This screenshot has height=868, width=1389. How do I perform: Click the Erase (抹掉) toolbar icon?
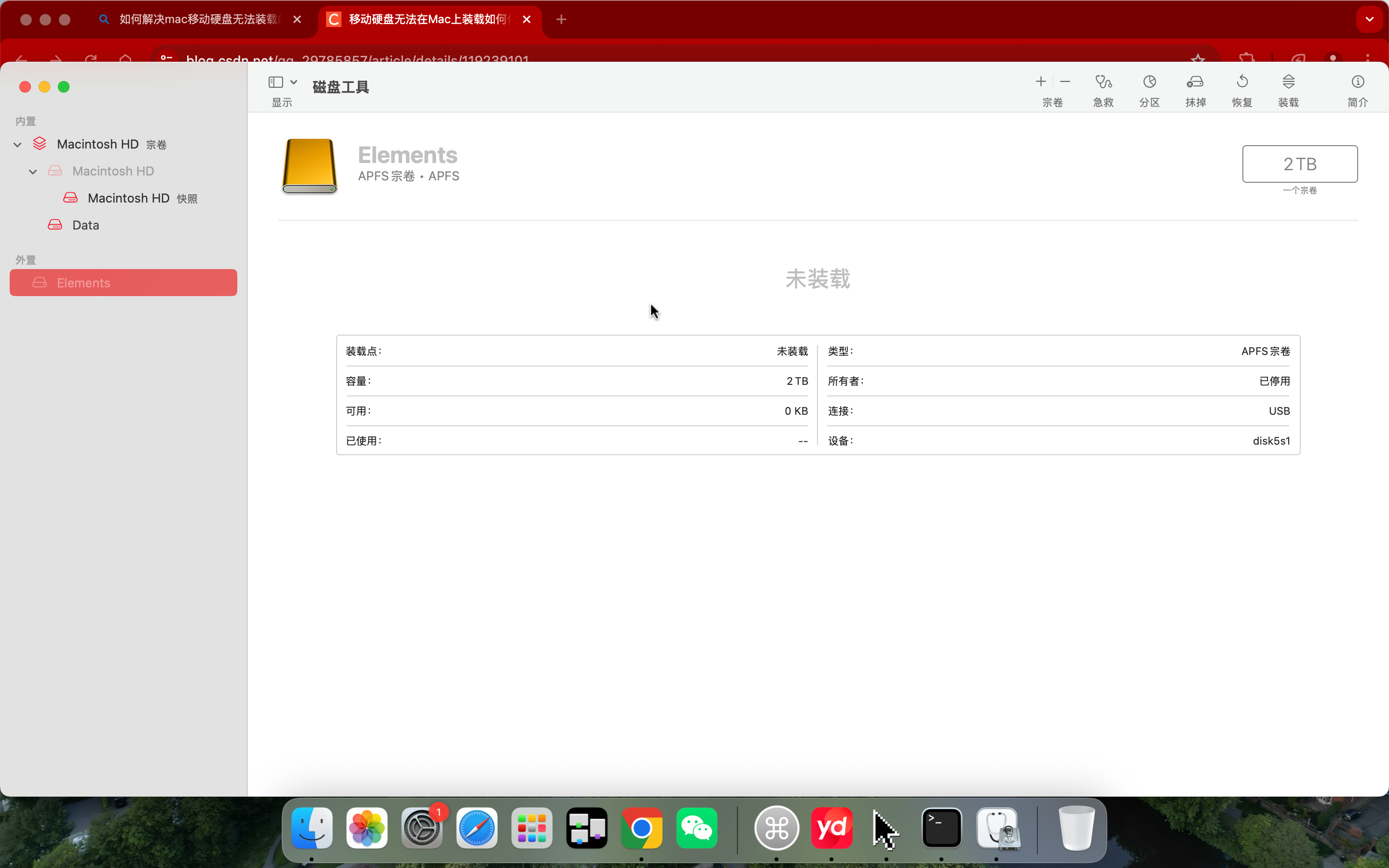click(x=1195, y=82)
